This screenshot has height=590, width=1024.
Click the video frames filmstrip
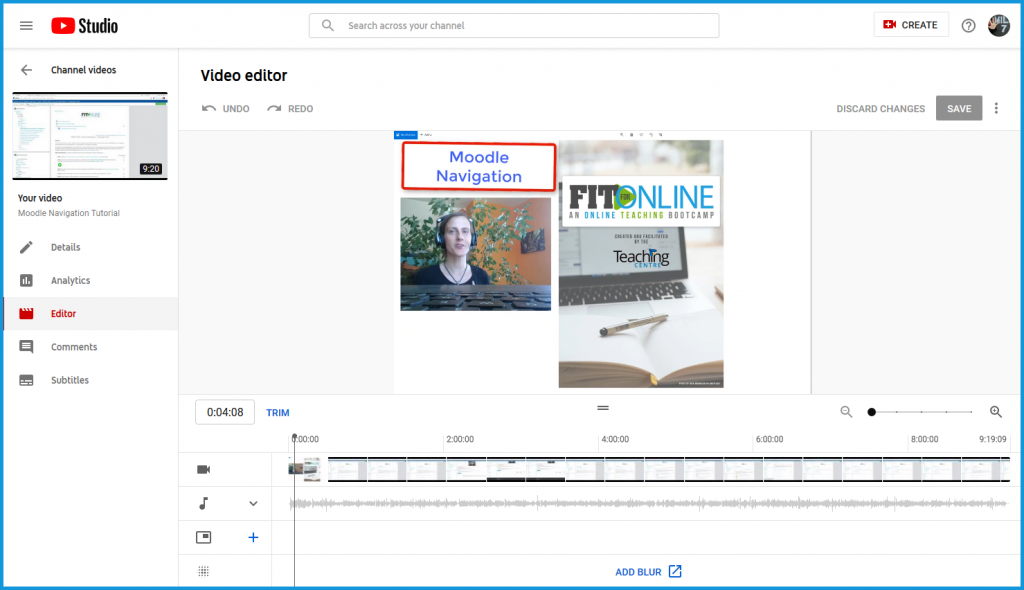tap(649, 469)
